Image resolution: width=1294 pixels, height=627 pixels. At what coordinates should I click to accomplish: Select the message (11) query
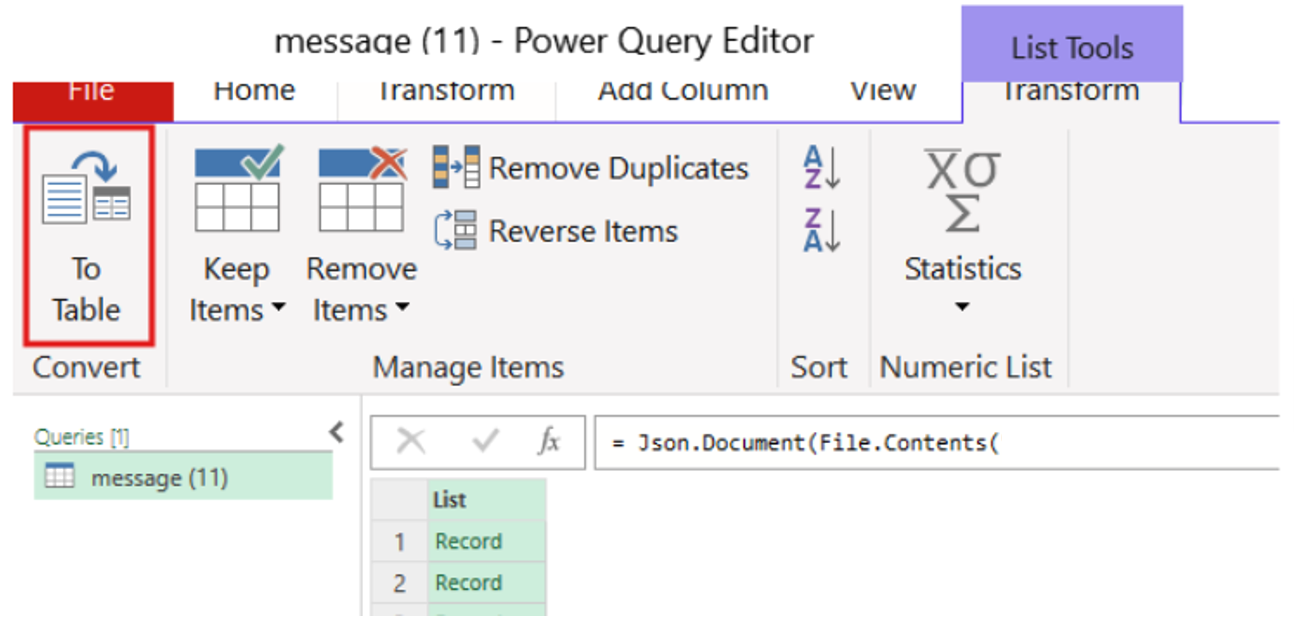(160, 478)
